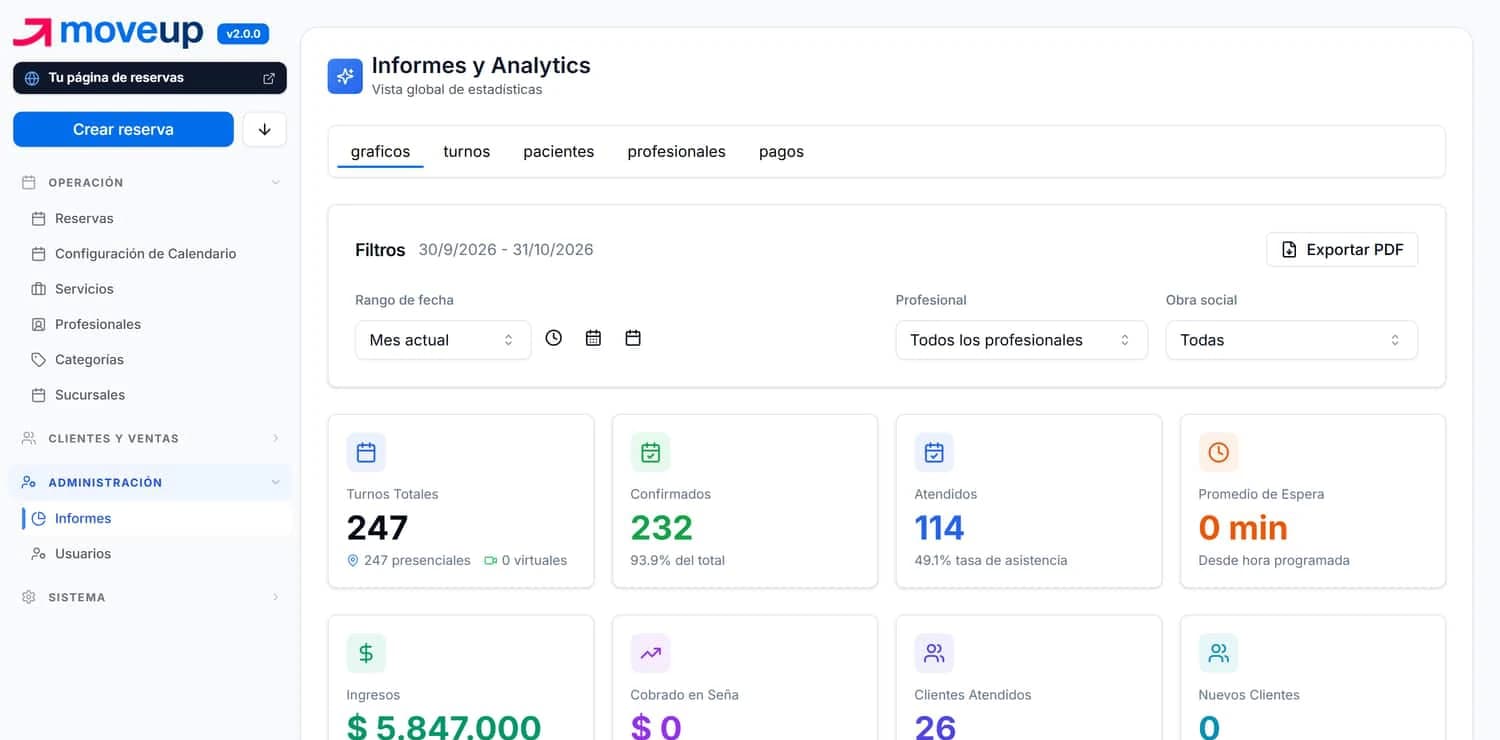This screenshot has width=1500, height=740.
Task: Click the moveup logo
Action: (108, 32)
